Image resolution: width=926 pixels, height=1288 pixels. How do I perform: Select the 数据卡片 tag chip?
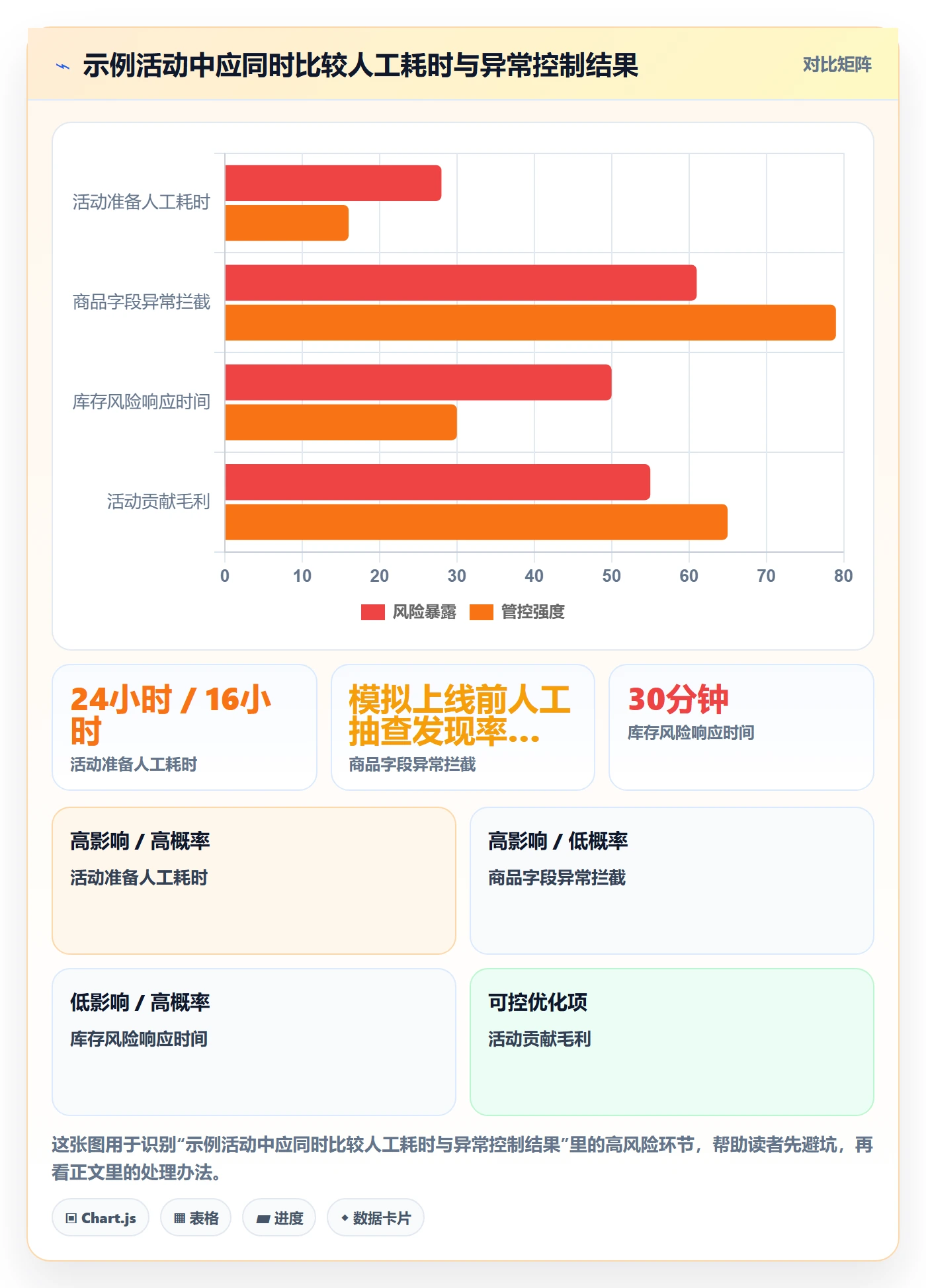point(376,1217)
